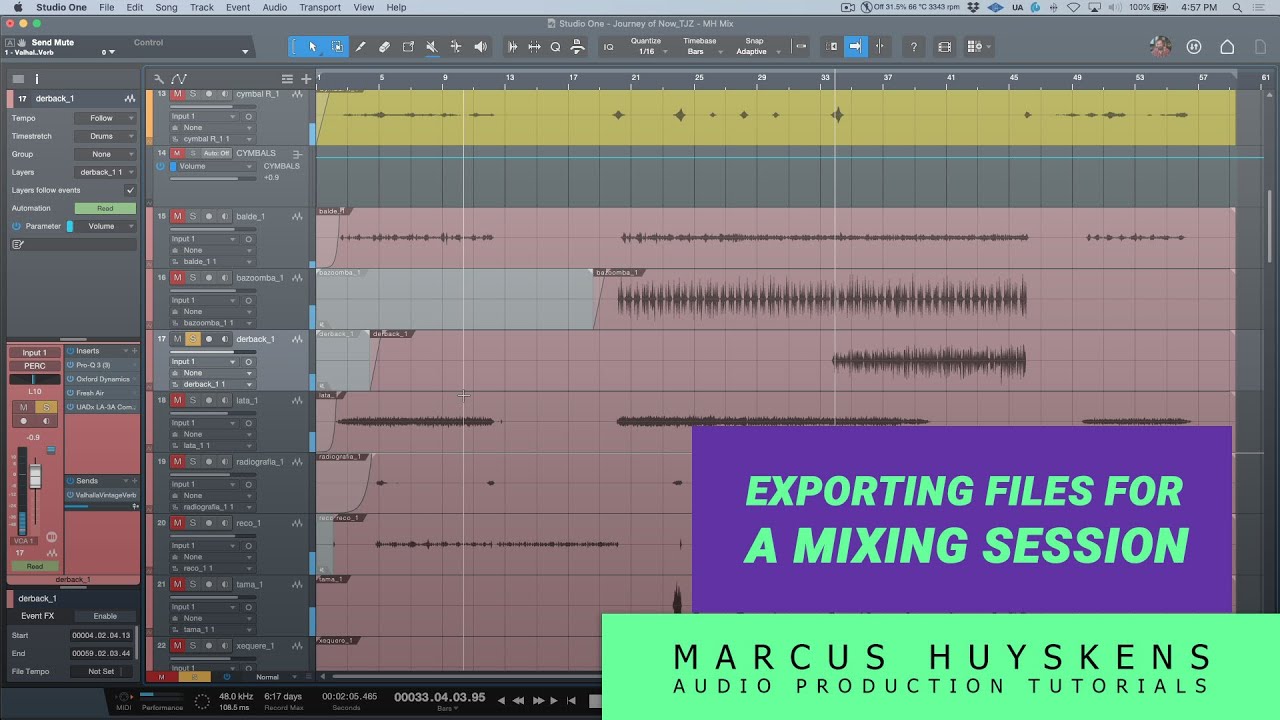Click home Start page icon
Screen dimensions: 1280x720
coord(1227,47)
